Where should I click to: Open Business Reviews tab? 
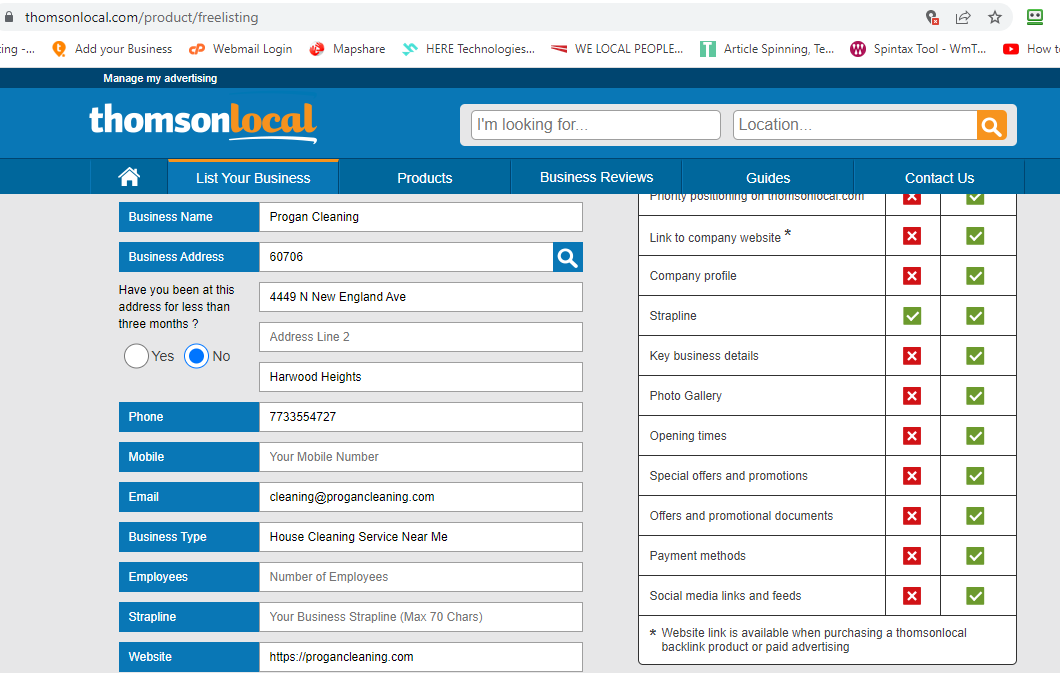tap(596, 178)
